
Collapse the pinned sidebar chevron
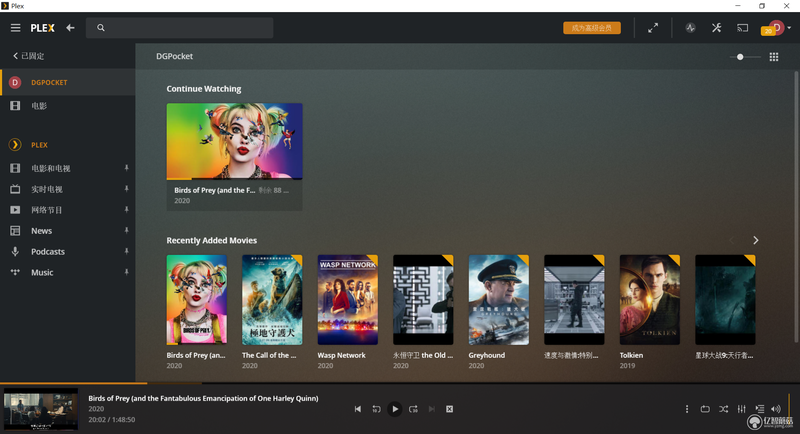(15, 56)
